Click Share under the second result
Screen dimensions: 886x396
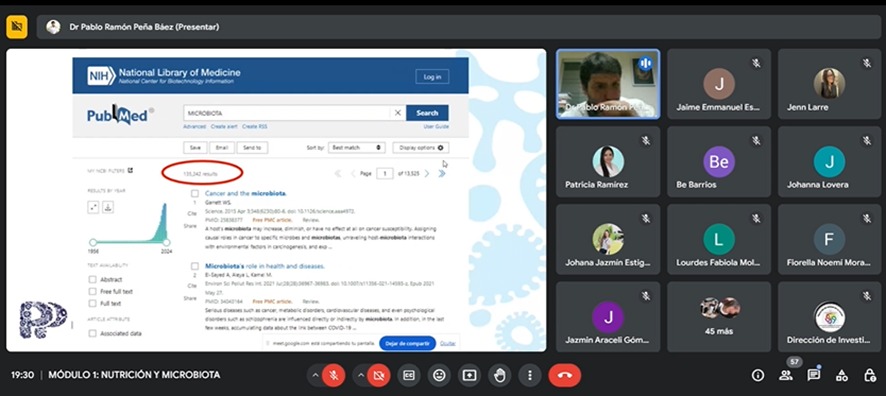point(190,298)
